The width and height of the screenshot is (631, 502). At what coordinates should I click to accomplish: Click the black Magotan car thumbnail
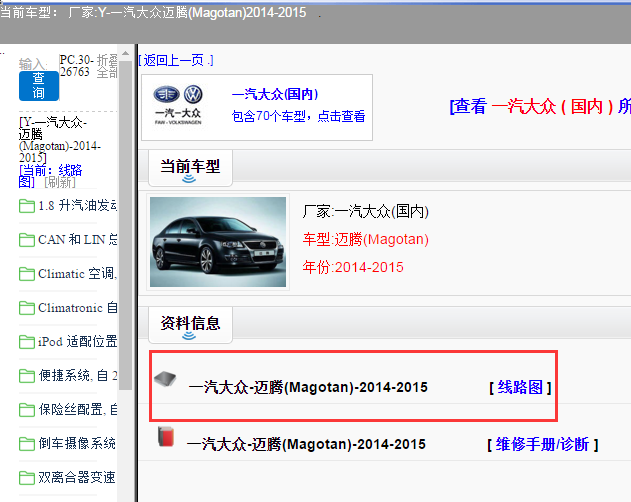[218, 242]
